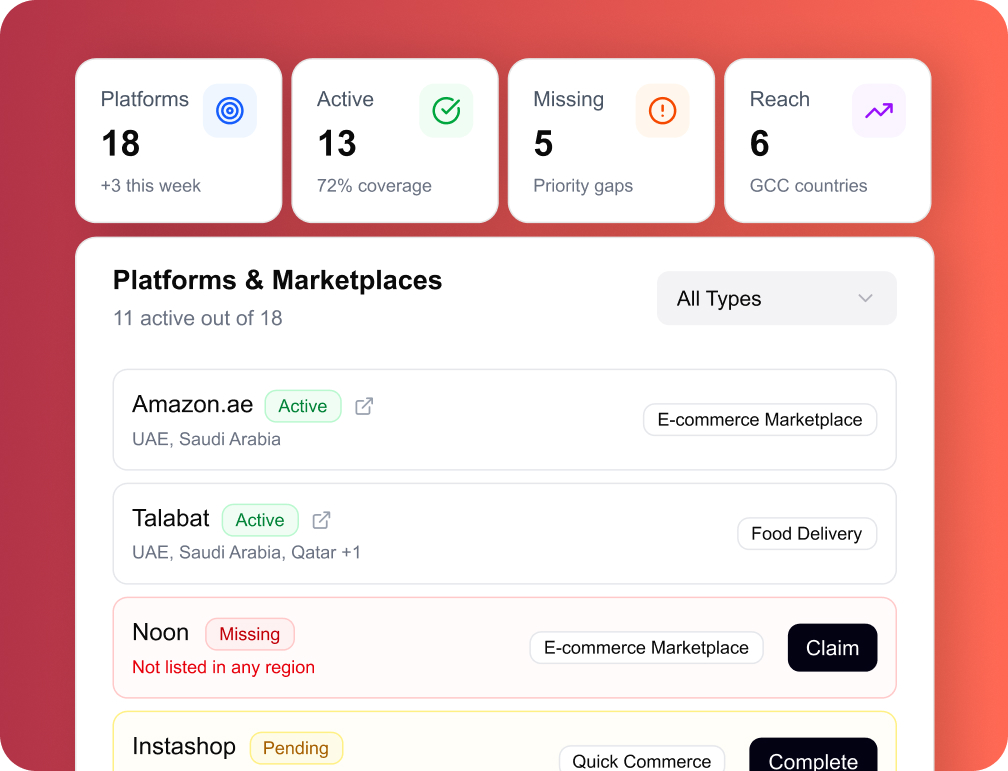Claim the Noon marketplace listing

tap(832, 648)
